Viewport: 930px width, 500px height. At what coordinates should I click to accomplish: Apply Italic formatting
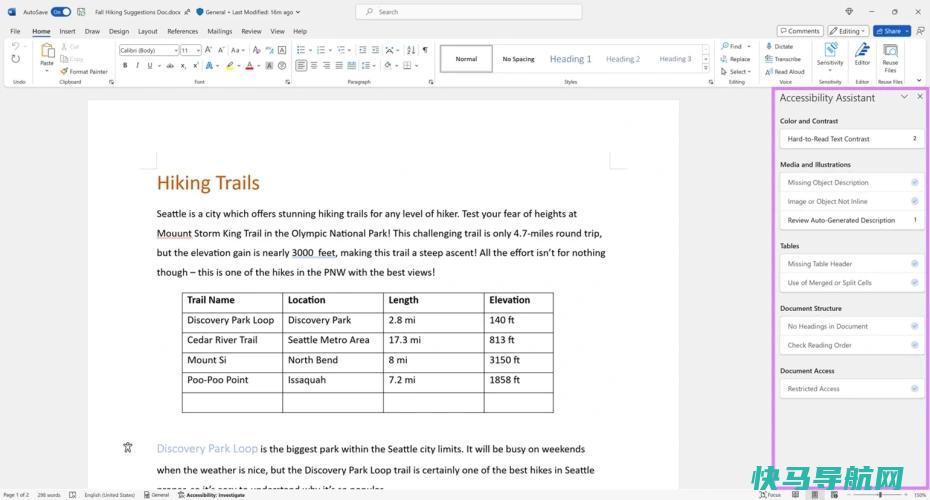(x=137, y=66)
